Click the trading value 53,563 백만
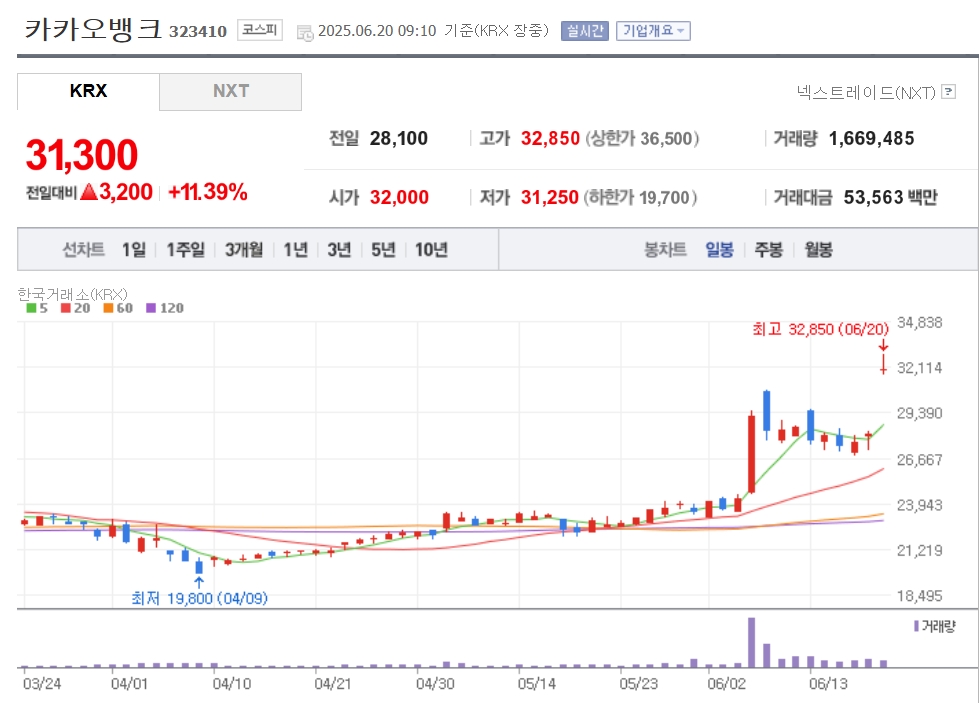979x703 pixels. (890, 197)
